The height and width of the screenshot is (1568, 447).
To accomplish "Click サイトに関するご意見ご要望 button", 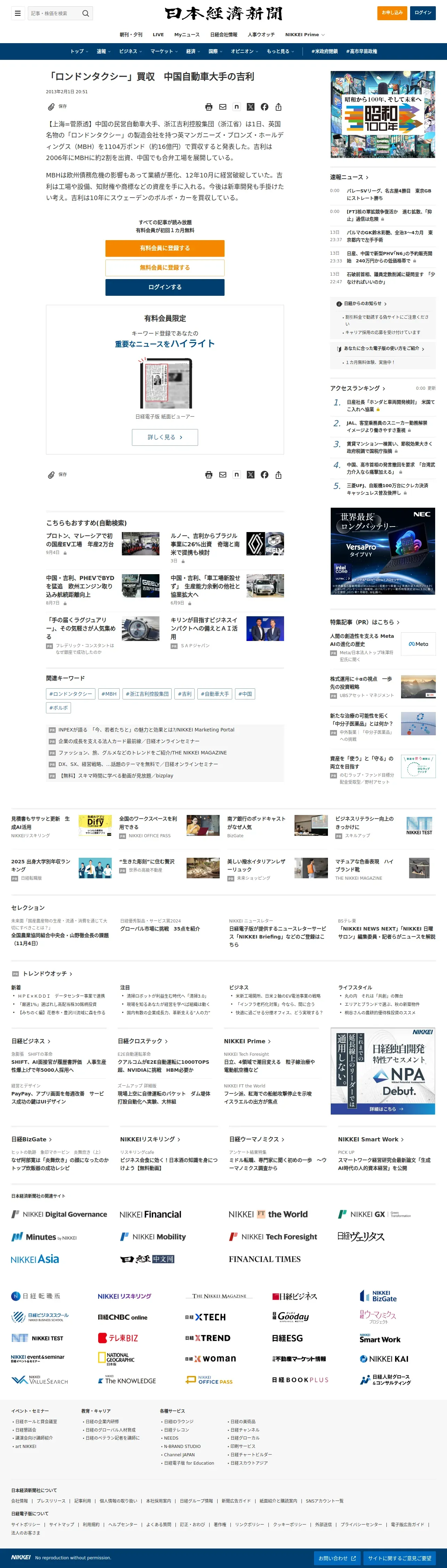I will [x=400, y=1558].
